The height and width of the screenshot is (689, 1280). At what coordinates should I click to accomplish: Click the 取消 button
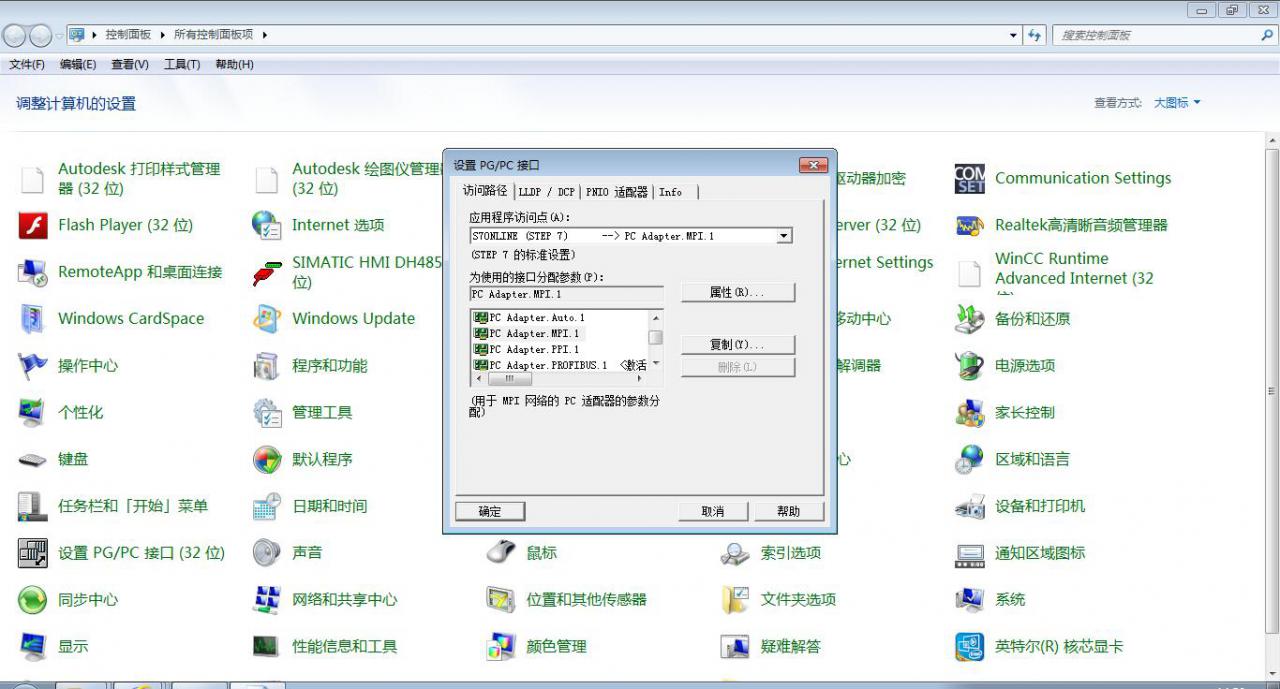click(x=713, y=511)
